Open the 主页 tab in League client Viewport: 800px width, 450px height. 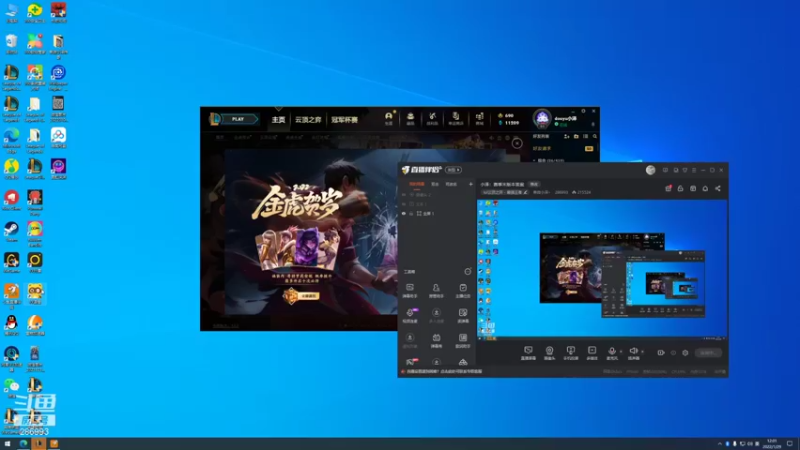tap(278, 120)
